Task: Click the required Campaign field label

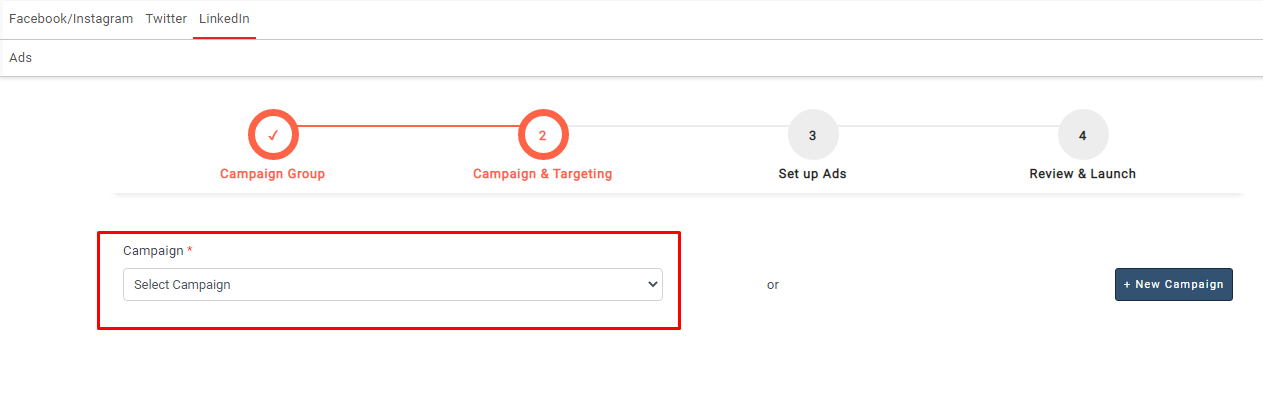Action: coord(154,251)
